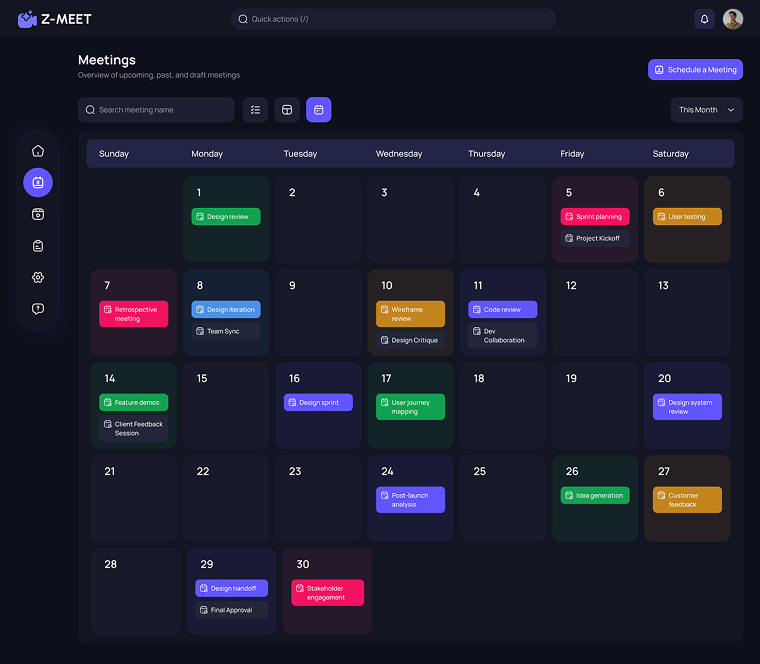The height and width of the screenshot is (664, 760).
Task: Focus the Quick actions search bar
Action: [x=393, y=19]
